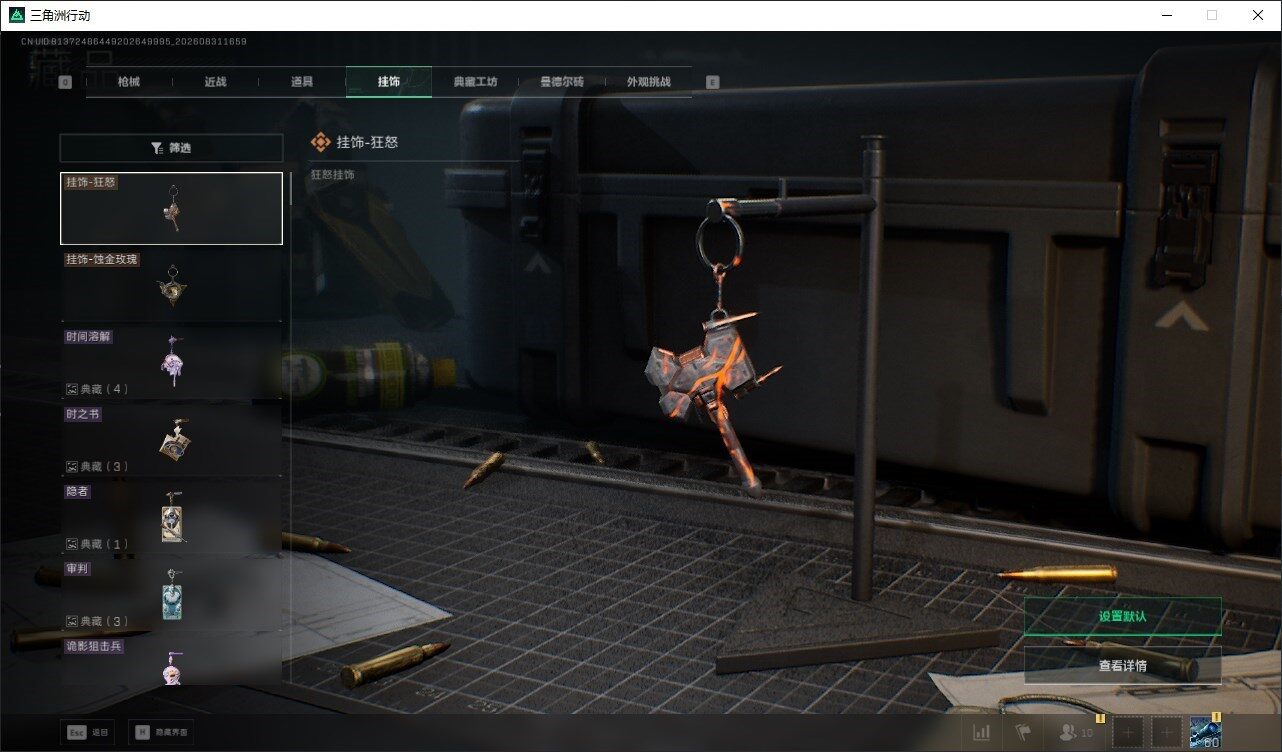Click the Esc 返回 back button

[87, 732]
